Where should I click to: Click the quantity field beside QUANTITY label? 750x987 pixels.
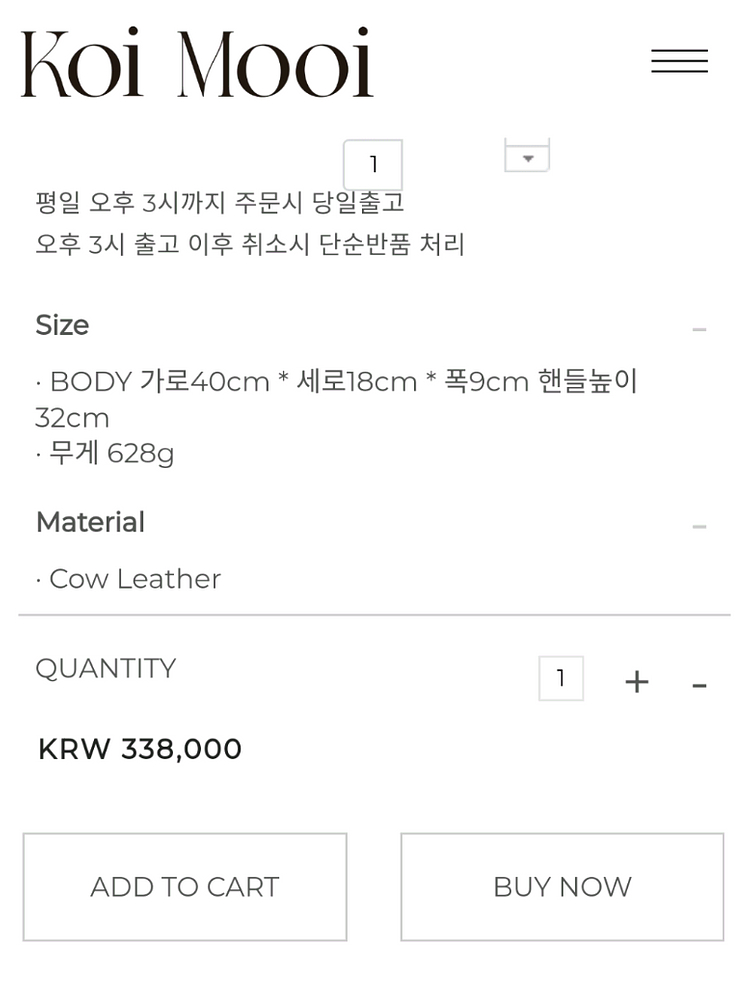coord(560,679)
